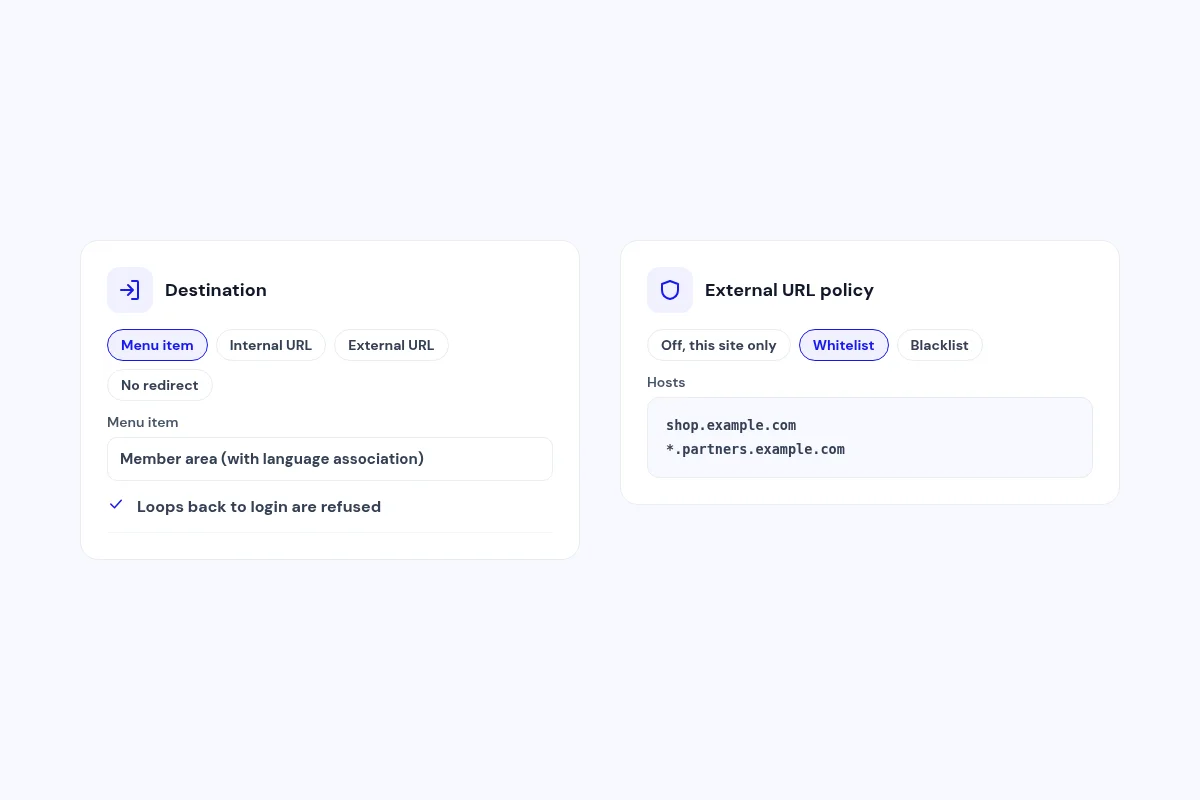The width and height of the screenshot is (1200, 800).
Task: Click the Hosts field label
Action: pos(666,382)
